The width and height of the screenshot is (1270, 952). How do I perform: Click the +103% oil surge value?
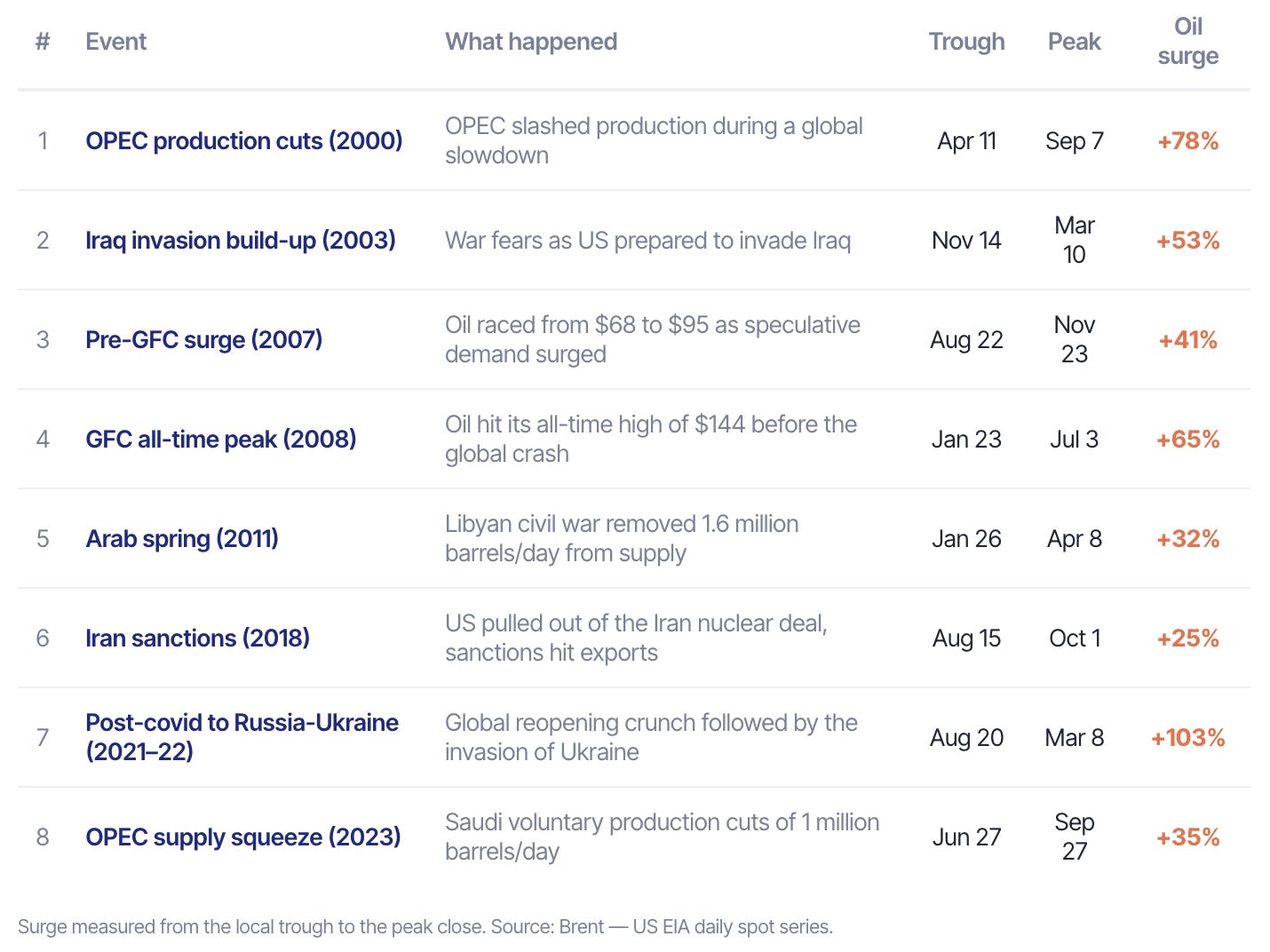tap(1187, 737)
